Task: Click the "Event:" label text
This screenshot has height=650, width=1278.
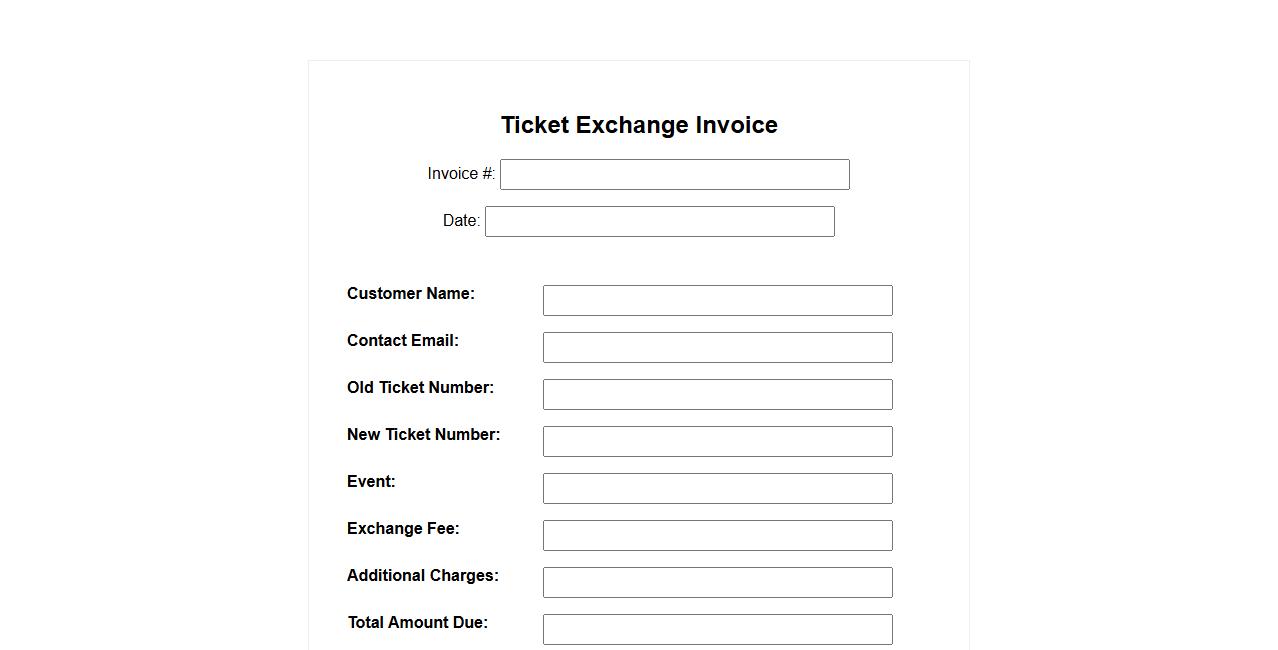Action: 371,482
